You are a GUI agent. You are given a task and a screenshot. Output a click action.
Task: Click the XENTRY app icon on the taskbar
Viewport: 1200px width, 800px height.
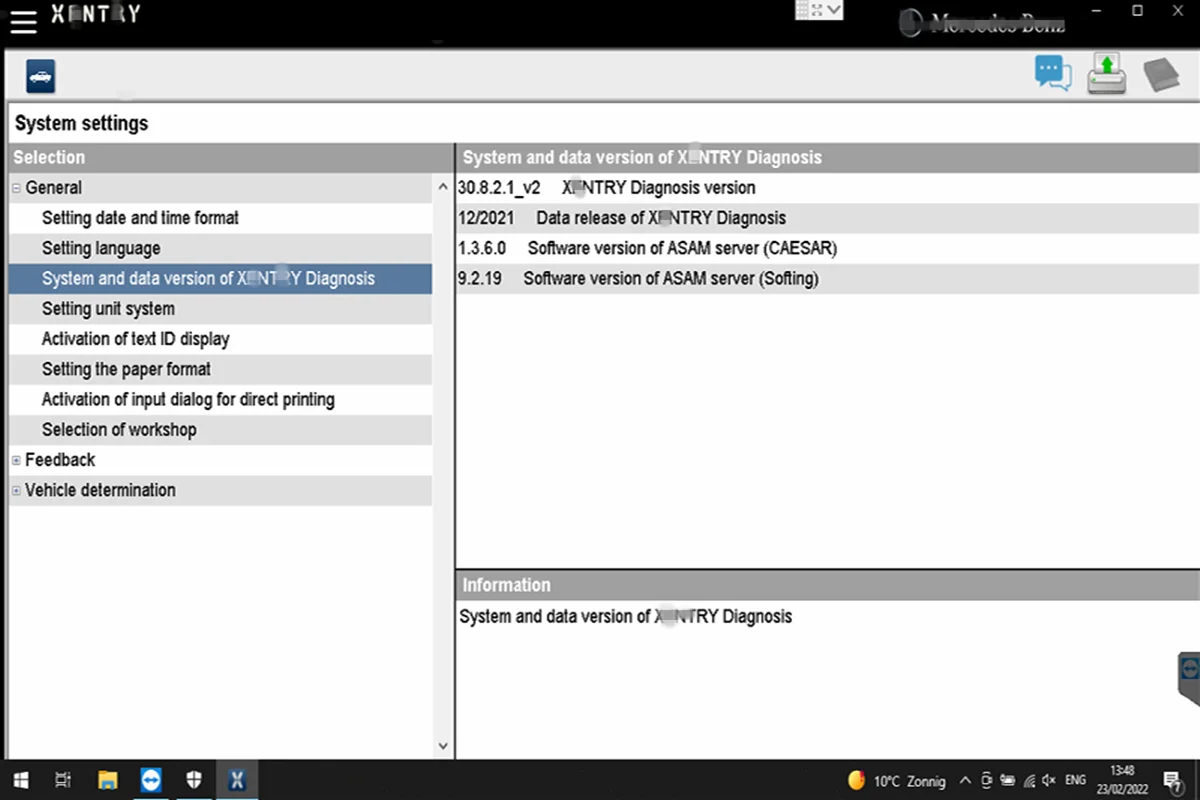tap(237, 780)
